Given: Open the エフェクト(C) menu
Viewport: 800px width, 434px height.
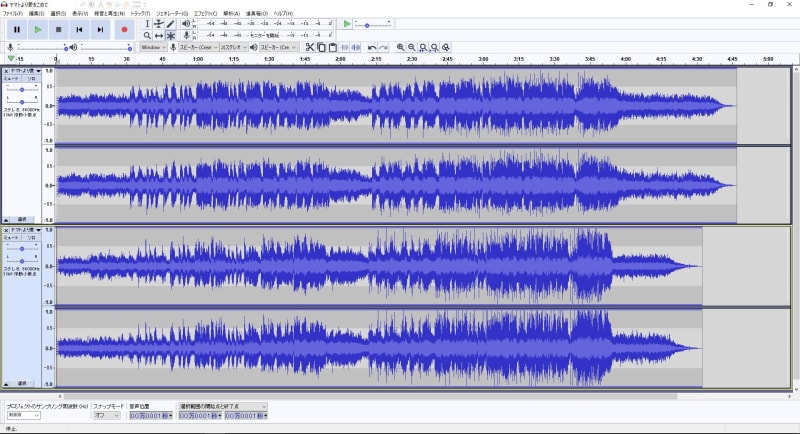Looking at the screenshot, I should pyautogui.click(x=206, y=14).
